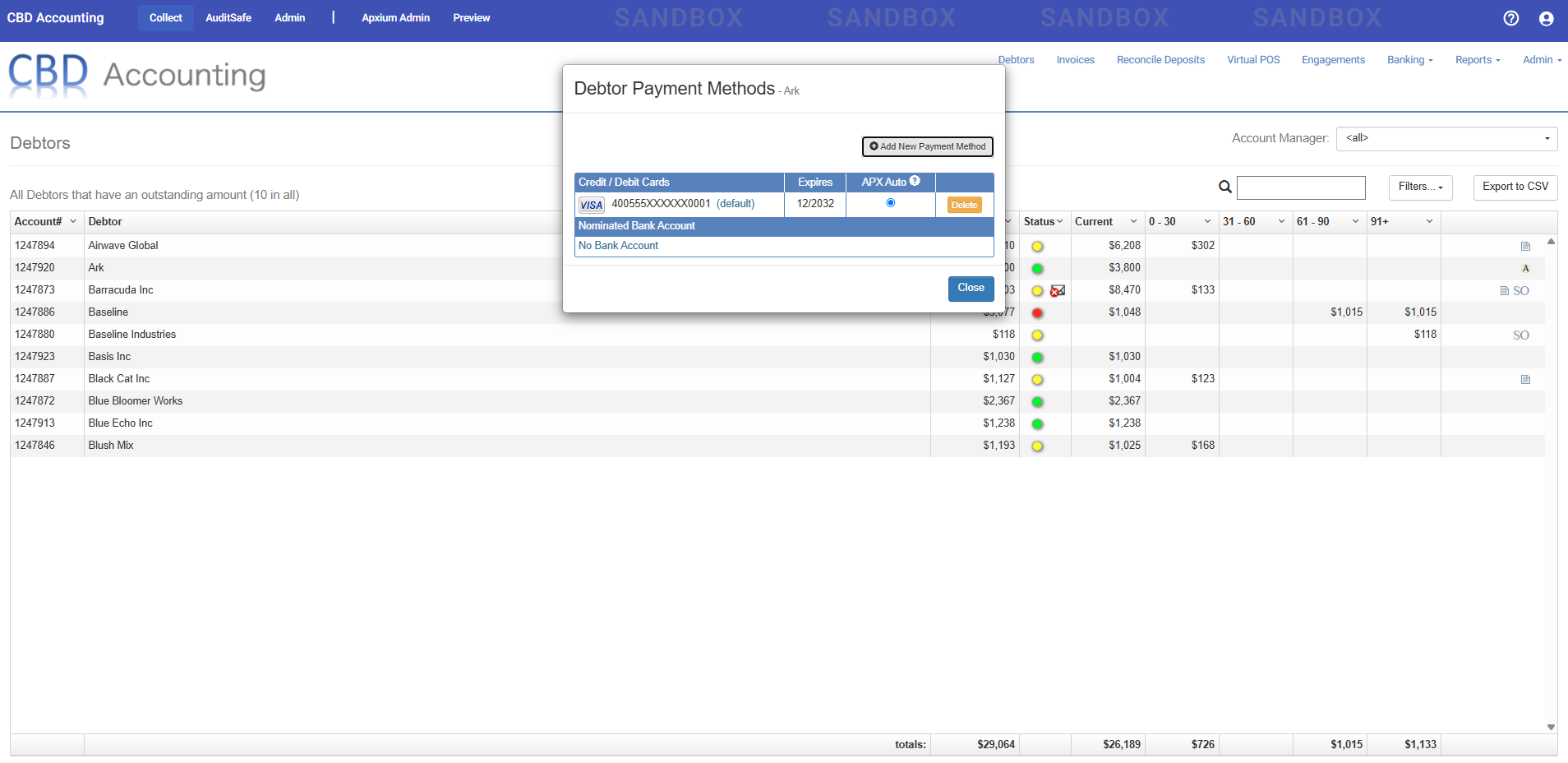Click the No Bank Account link
The image size is (1568, 763).
618,246
